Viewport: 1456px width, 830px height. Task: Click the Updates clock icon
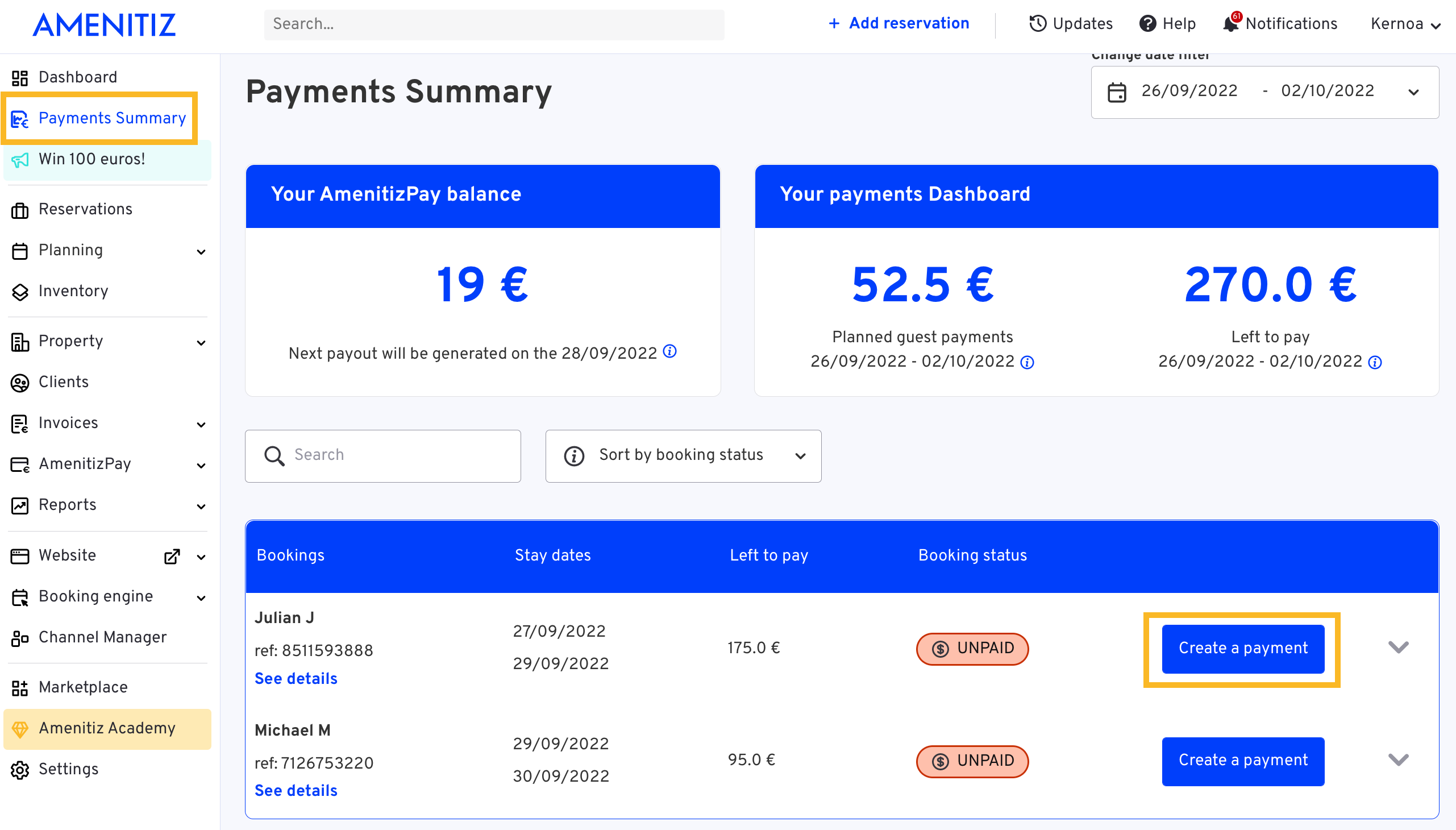1038,24
